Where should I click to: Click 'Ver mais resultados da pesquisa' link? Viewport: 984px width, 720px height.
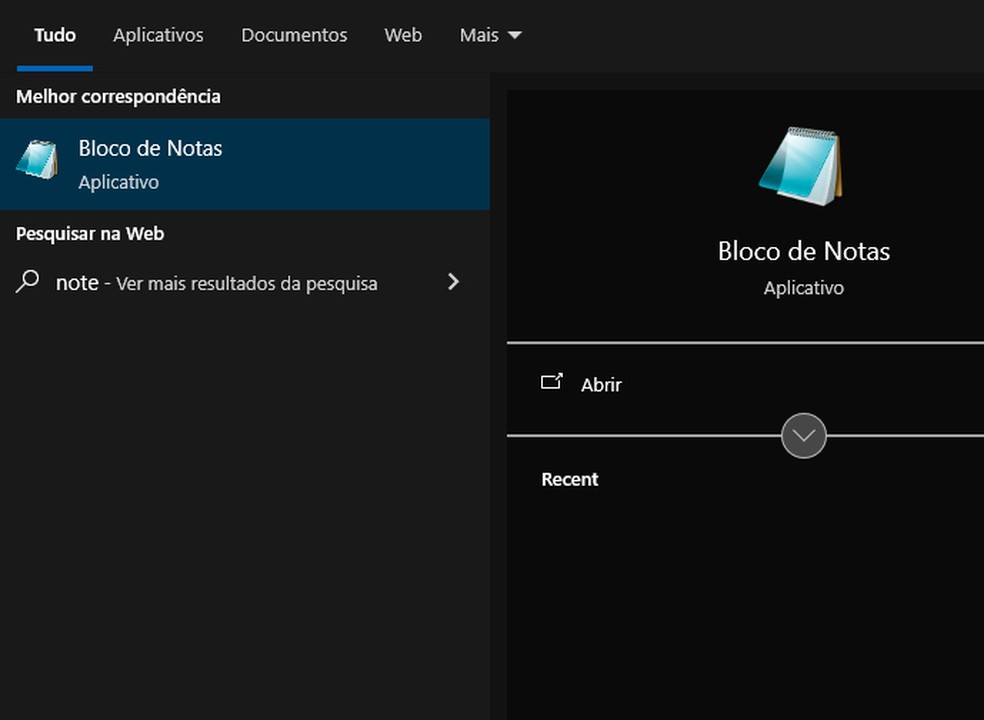click(x=247, y=284)
